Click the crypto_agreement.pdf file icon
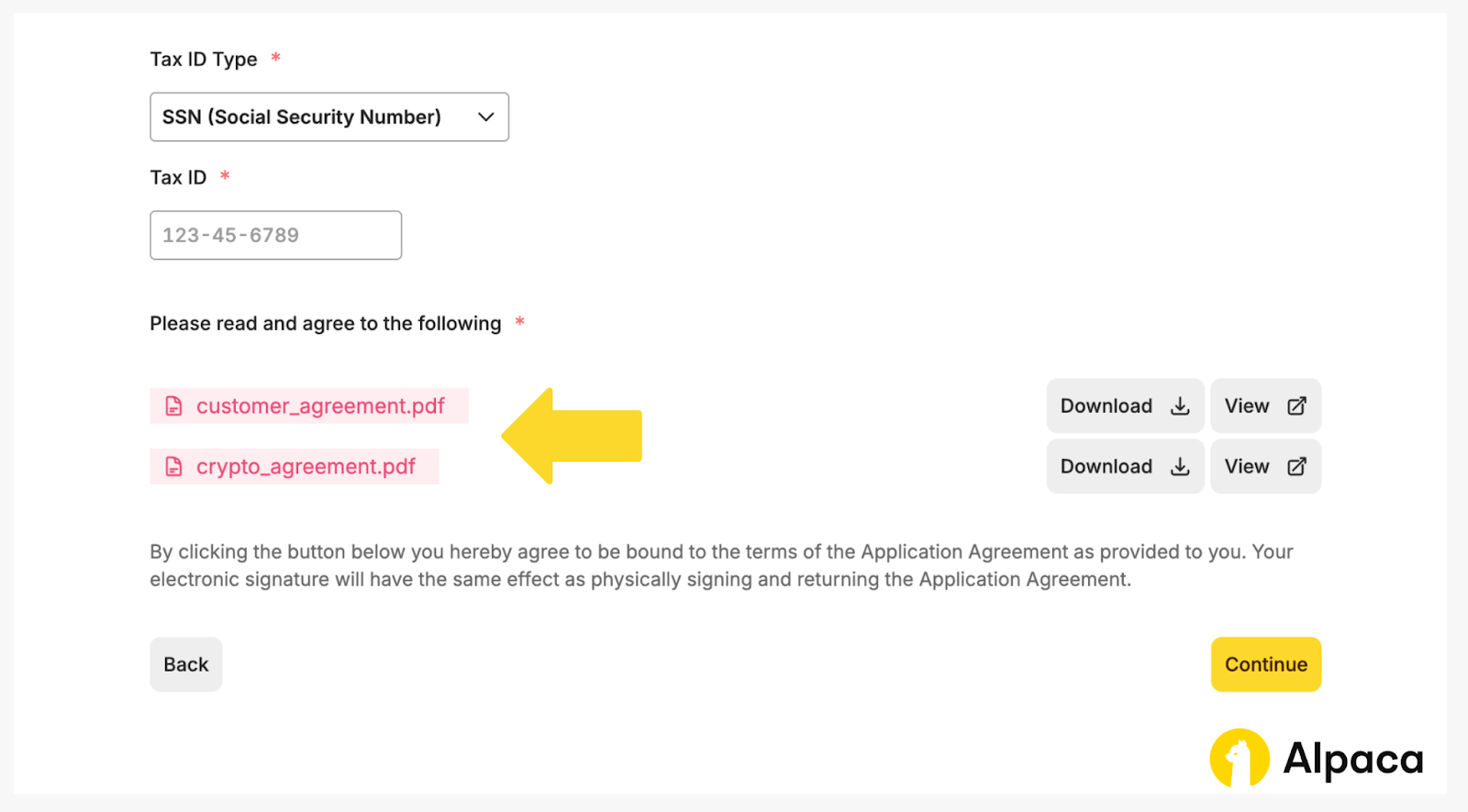Viewport: 1468px width, 812px height. pyautogui.click(x=173, y=467)
